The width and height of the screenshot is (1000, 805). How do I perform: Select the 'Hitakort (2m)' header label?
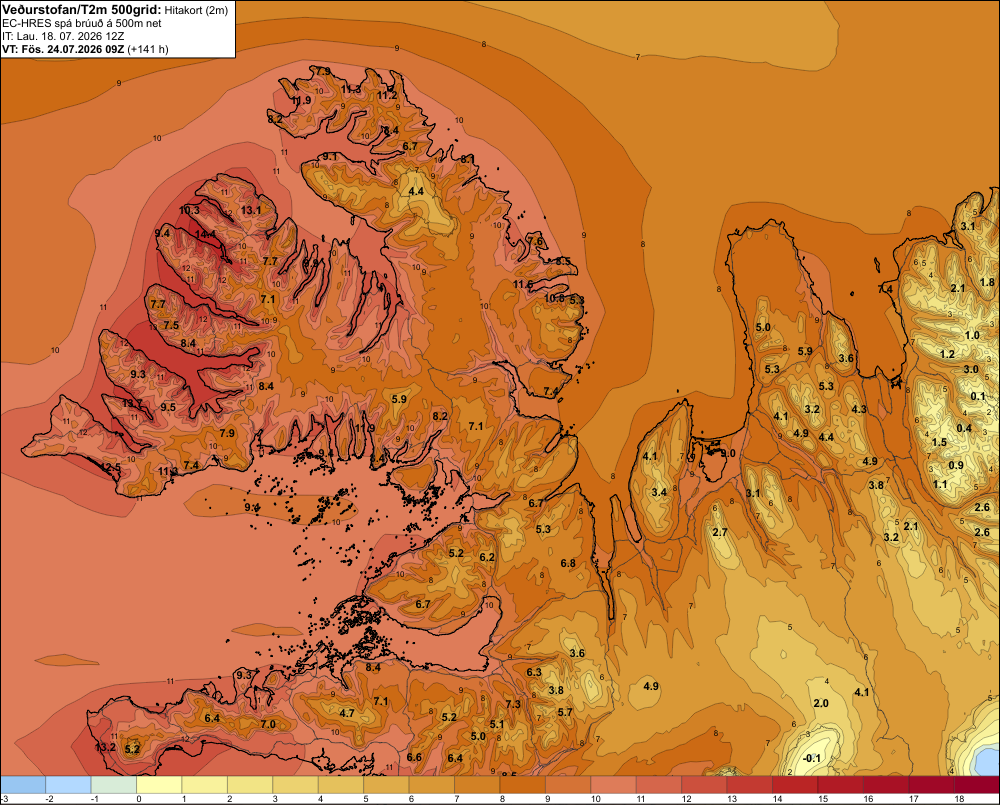click(x=196, y=10)
